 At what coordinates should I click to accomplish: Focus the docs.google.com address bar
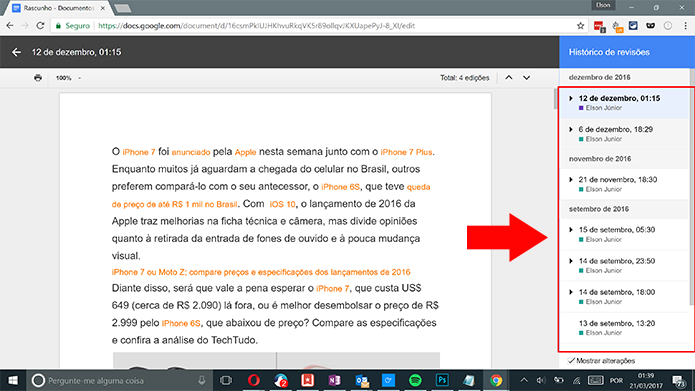click(256, 26)
